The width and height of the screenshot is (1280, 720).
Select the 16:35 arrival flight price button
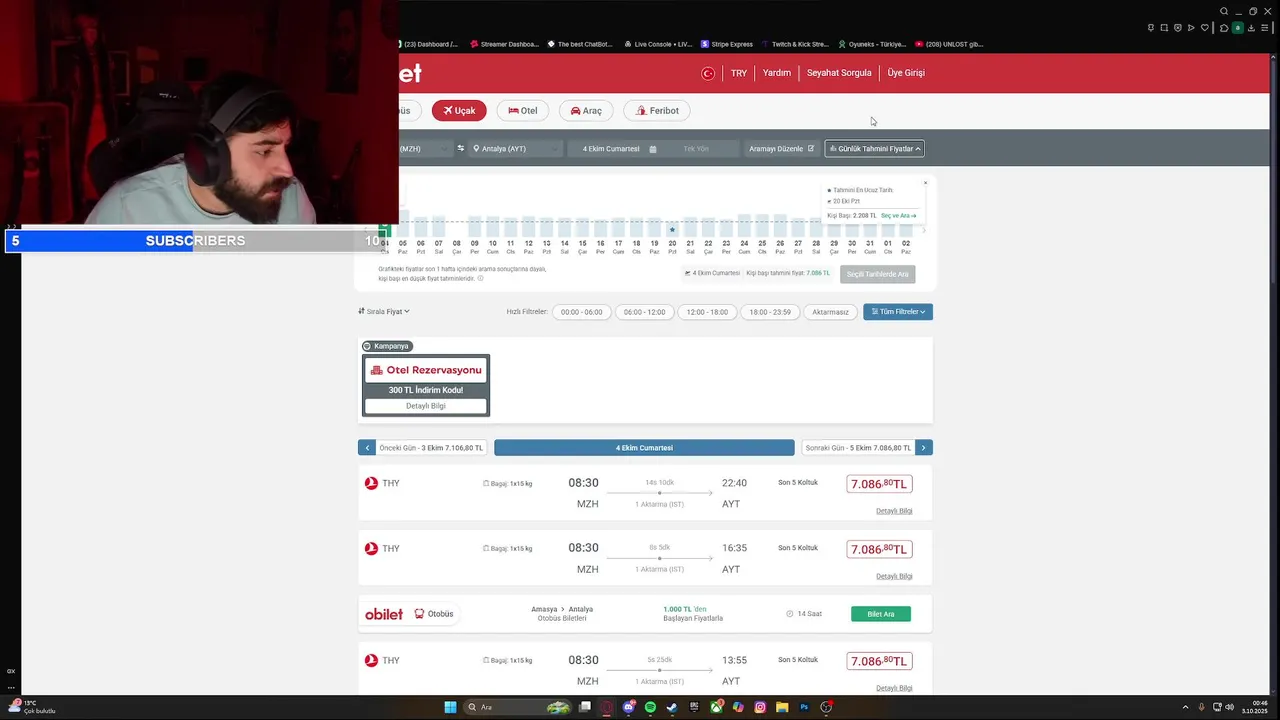[879, 549]
